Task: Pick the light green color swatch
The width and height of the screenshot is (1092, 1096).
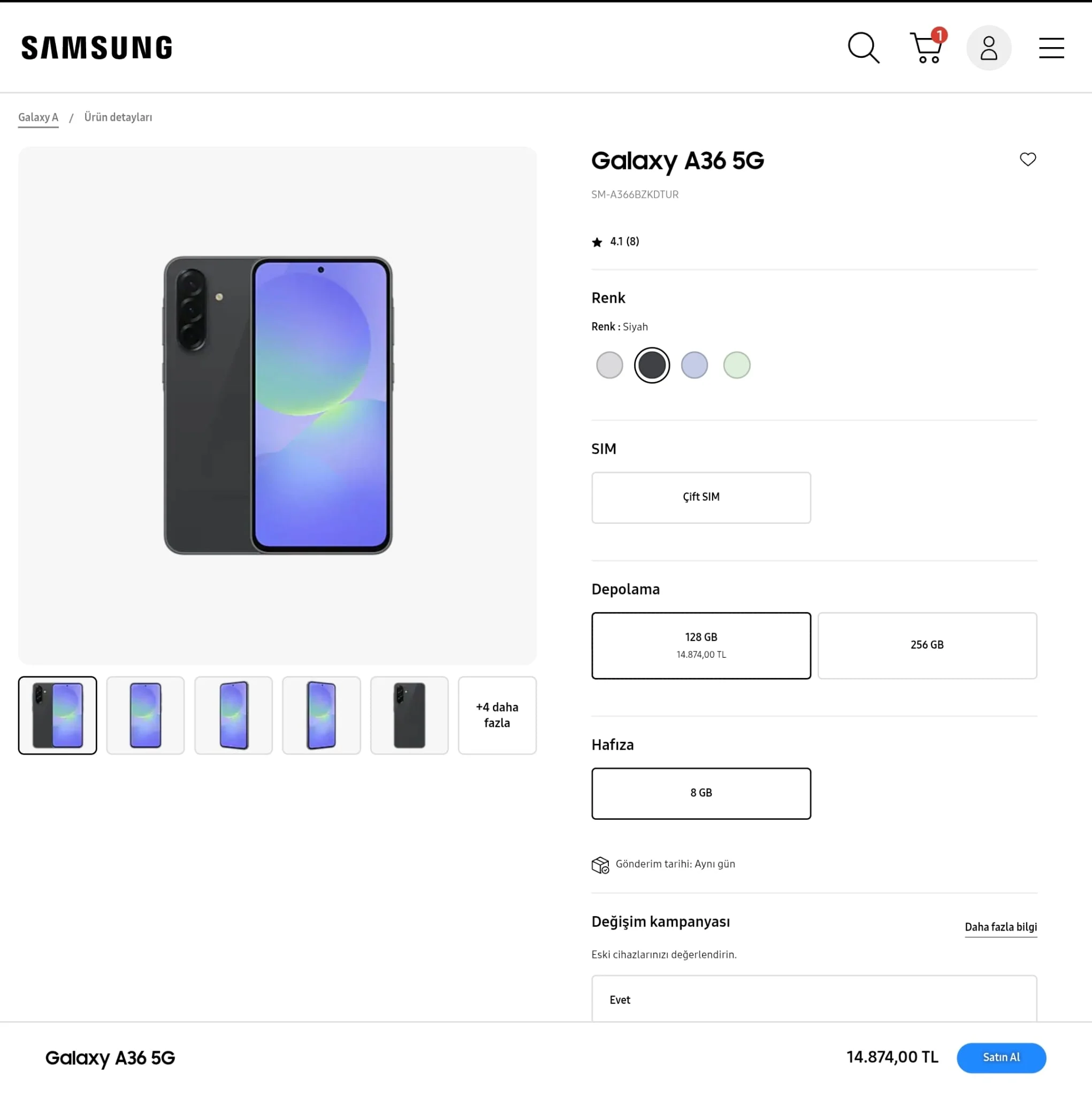Action: point(736,365)
